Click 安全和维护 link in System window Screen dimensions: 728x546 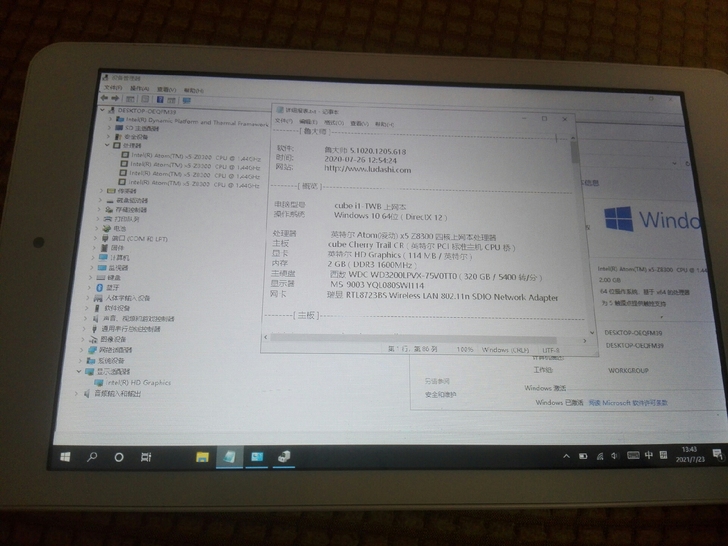click(440, 395)
